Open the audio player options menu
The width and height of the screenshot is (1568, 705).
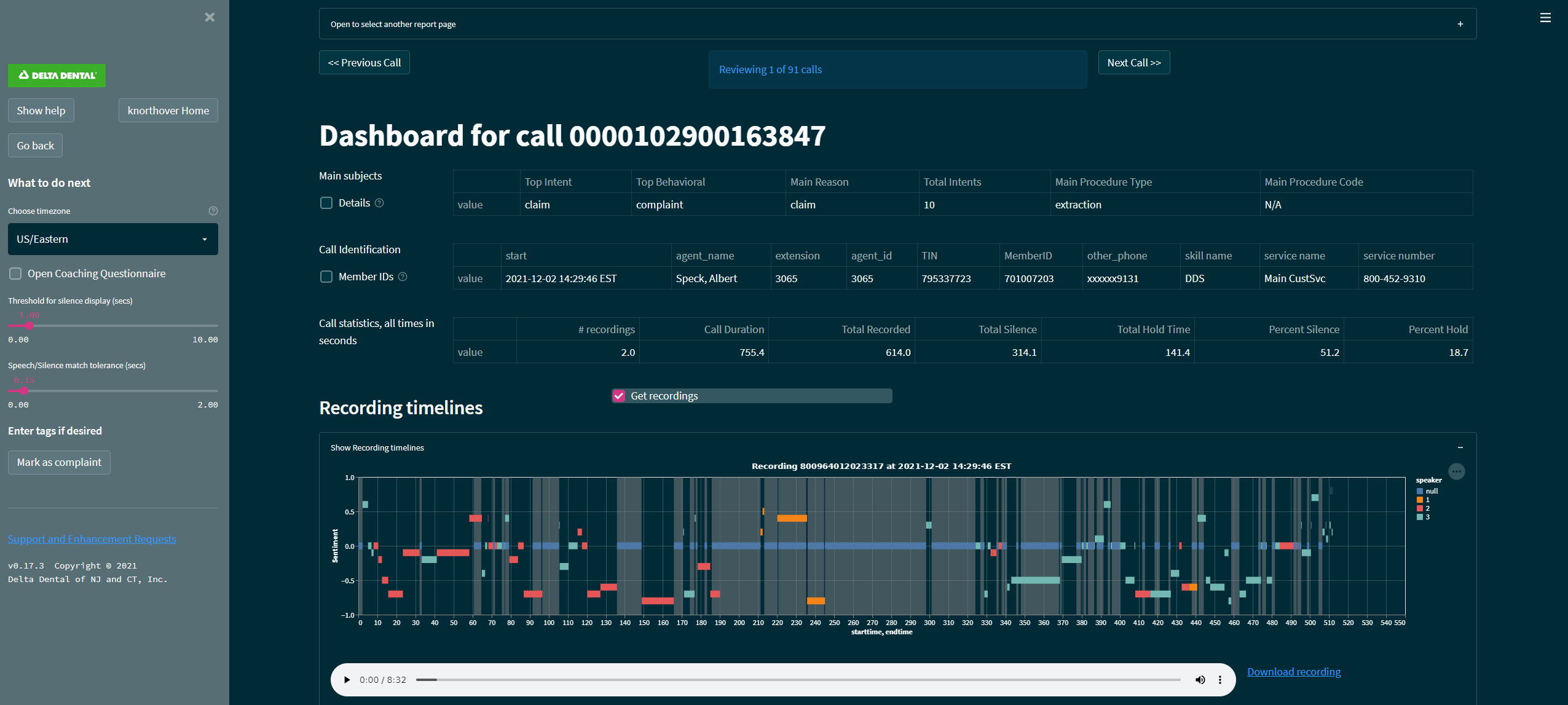point(1219,679)
